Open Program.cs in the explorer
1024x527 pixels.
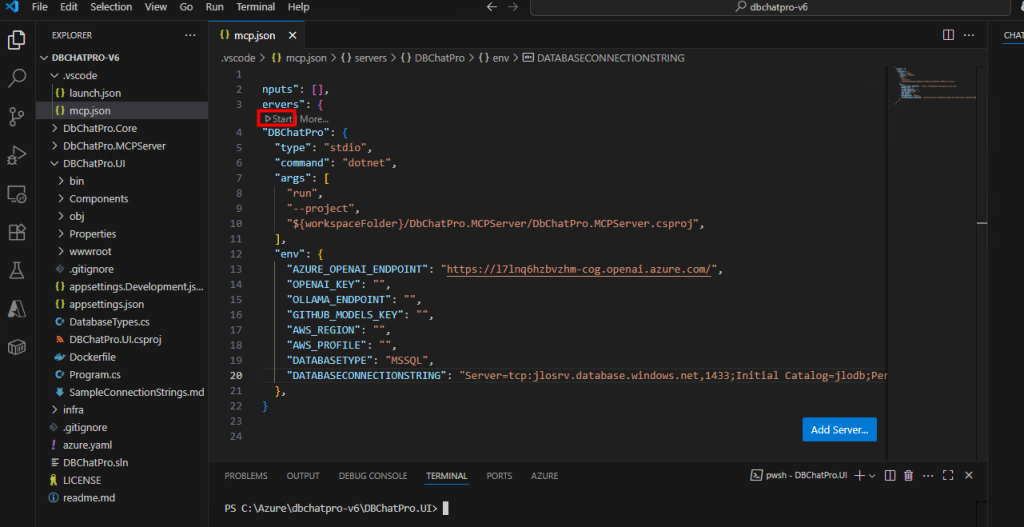(121, 375)
